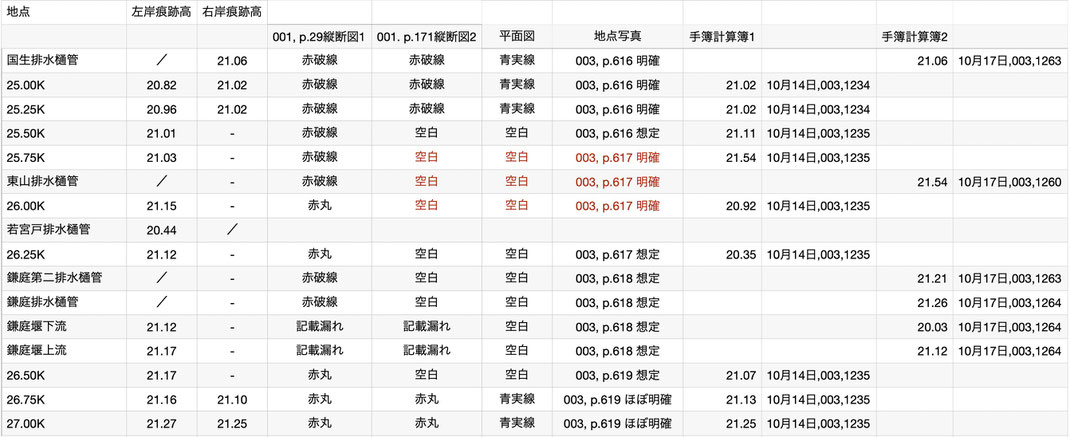Select the 26.25K row label
Screen dimensions: 1070x437
click(26, 254)
